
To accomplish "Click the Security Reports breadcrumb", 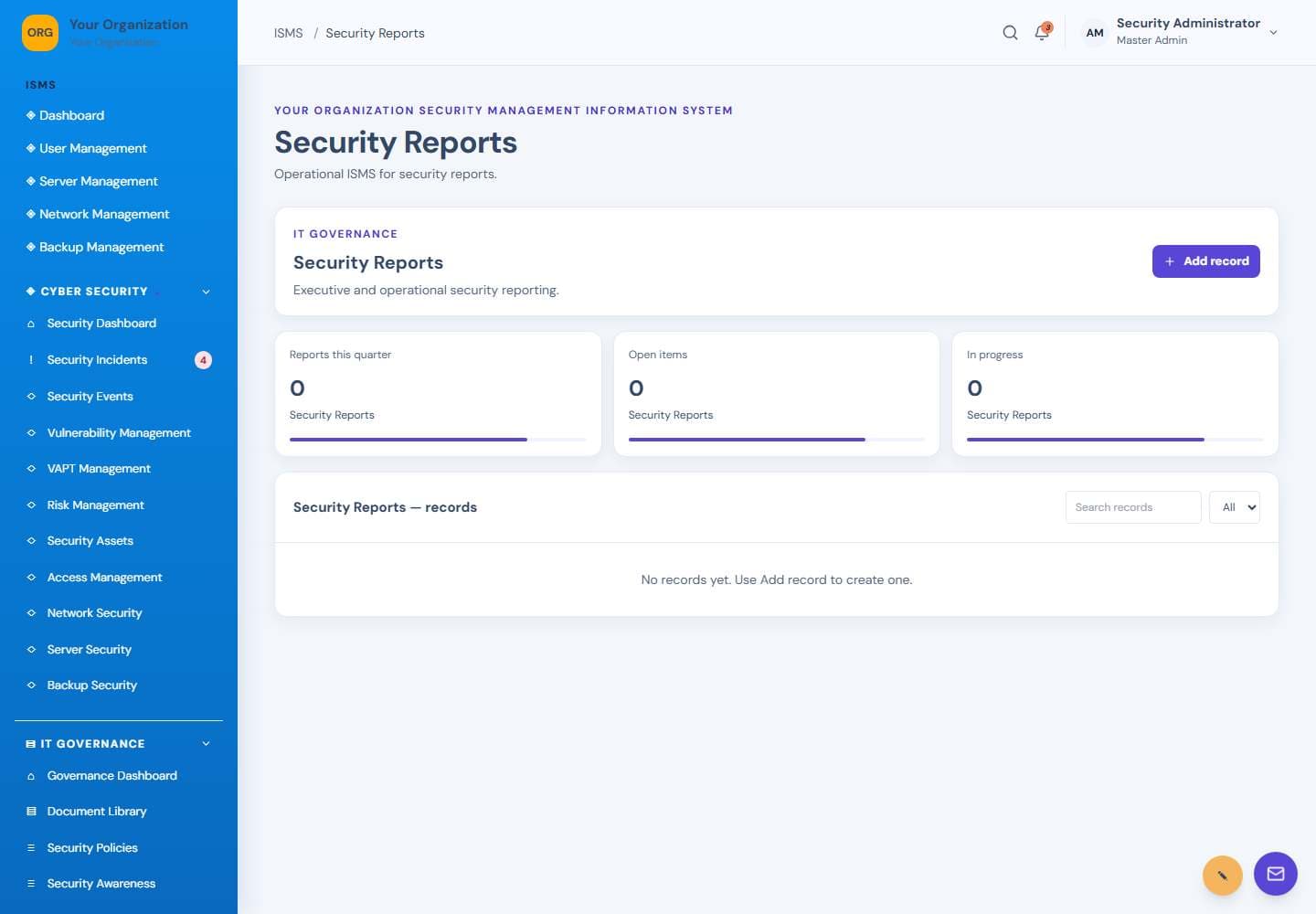I will pos(375,33).
